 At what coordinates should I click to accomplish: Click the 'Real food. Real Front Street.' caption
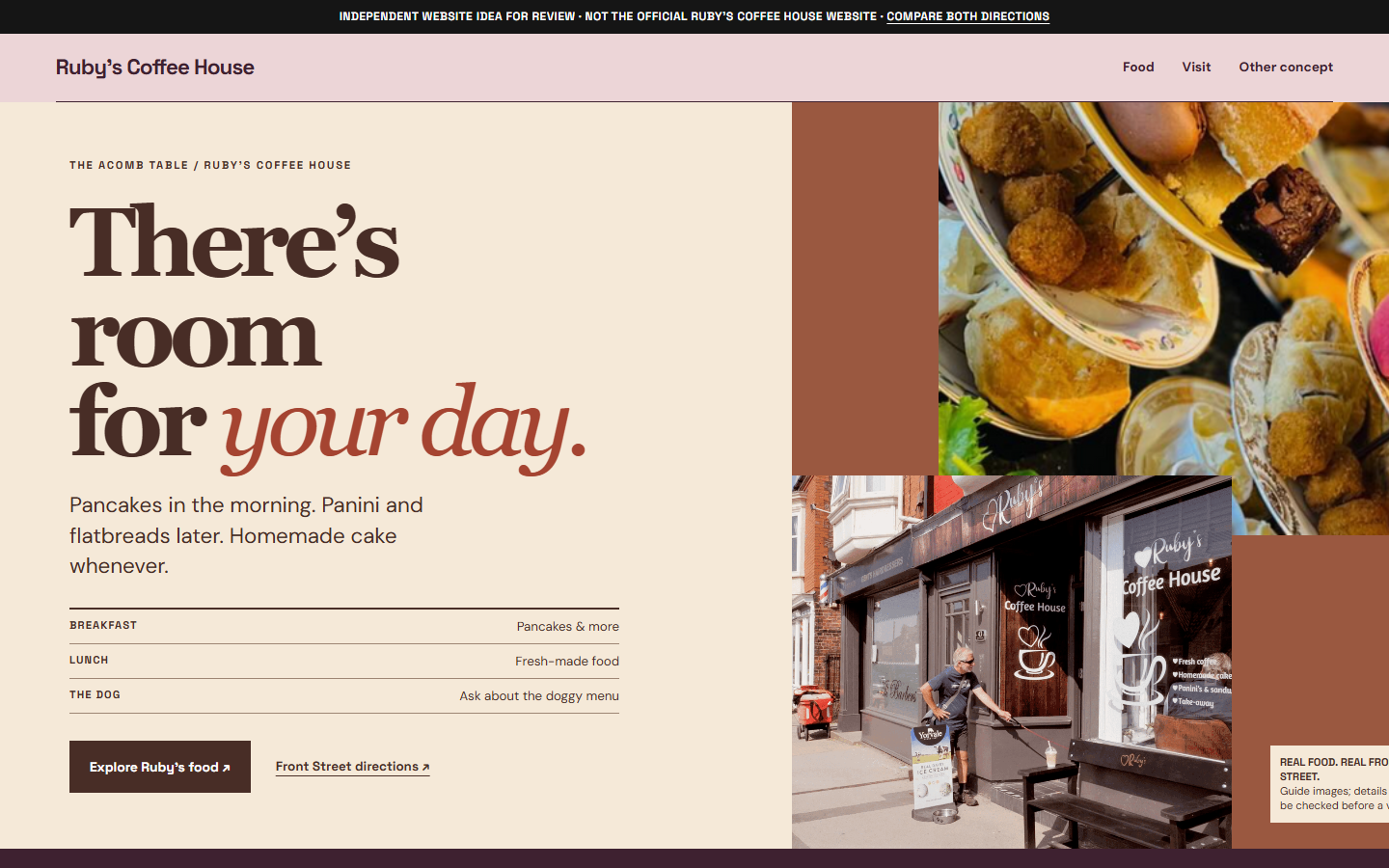pos(1334,769)
